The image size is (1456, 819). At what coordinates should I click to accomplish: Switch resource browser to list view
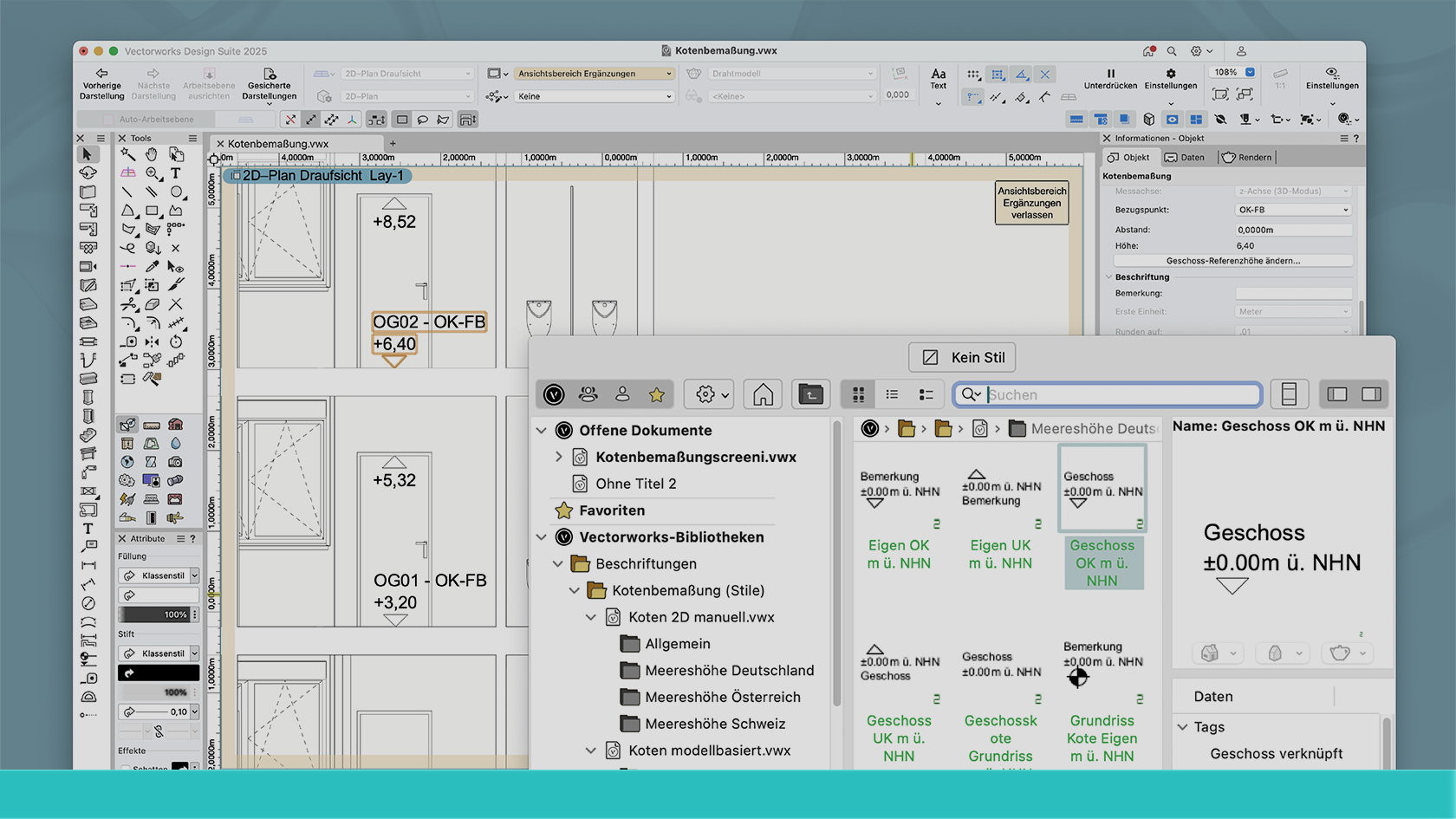pos(892,395)
